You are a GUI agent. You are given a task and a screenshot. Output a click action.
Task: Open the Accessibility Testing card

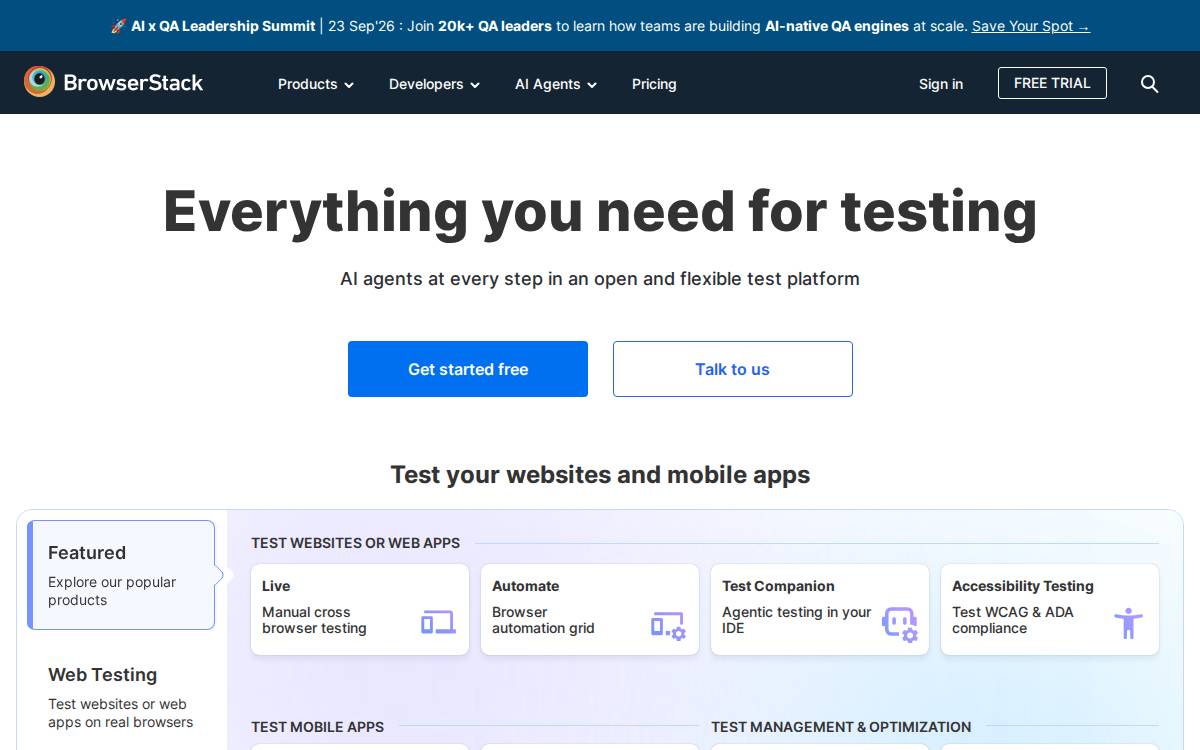click(1050, 609)
